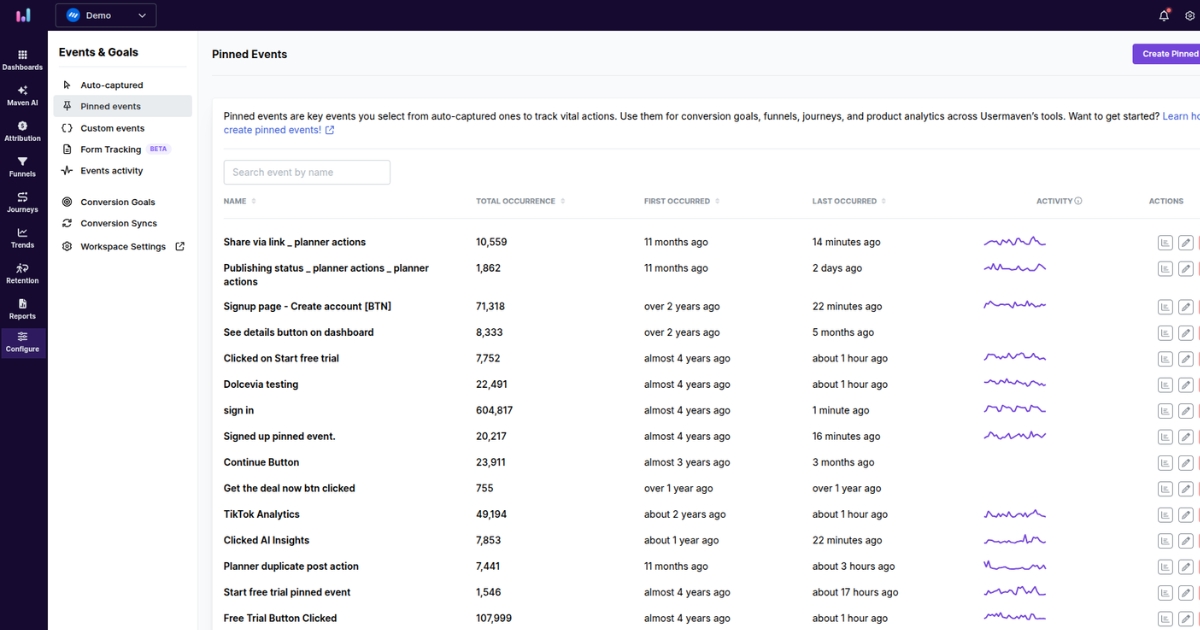Viewport: 1200px width, 630px height.
Task: Click the Continue Button event name
Action: [261, 462]
